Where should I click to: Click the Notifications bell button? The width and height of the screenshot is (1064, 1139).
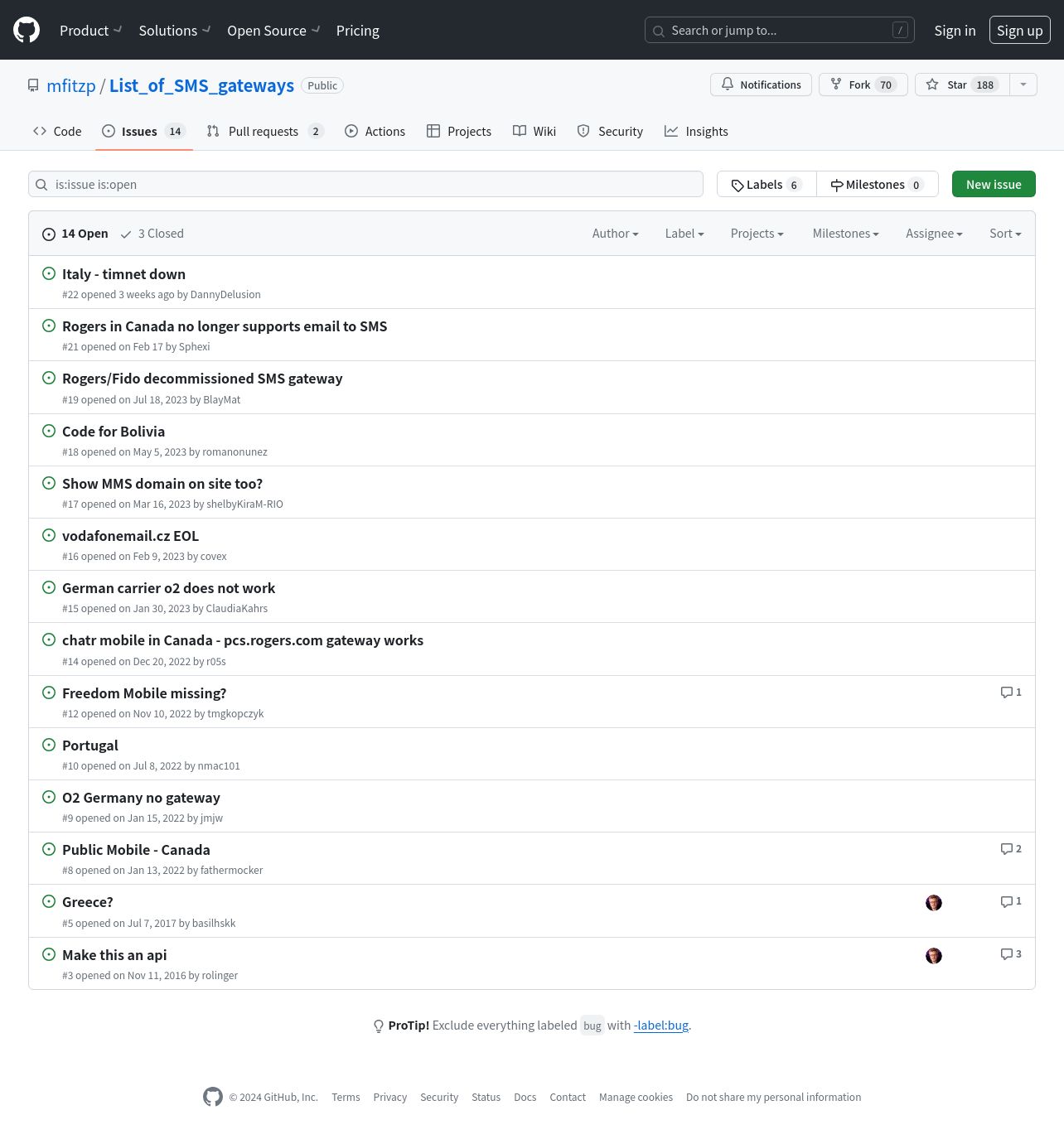pyautogui.click(x=761, y=84)
